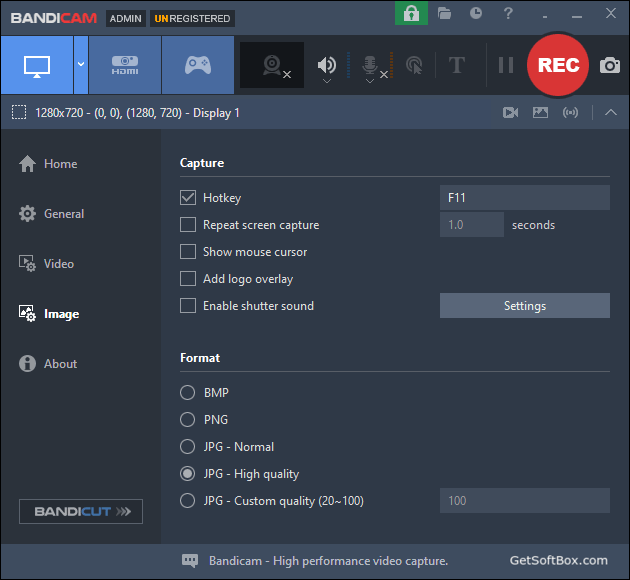Screen dimensions: 630x580
Task: Enable Repeat screen capture
Action: tap(188, 225)
